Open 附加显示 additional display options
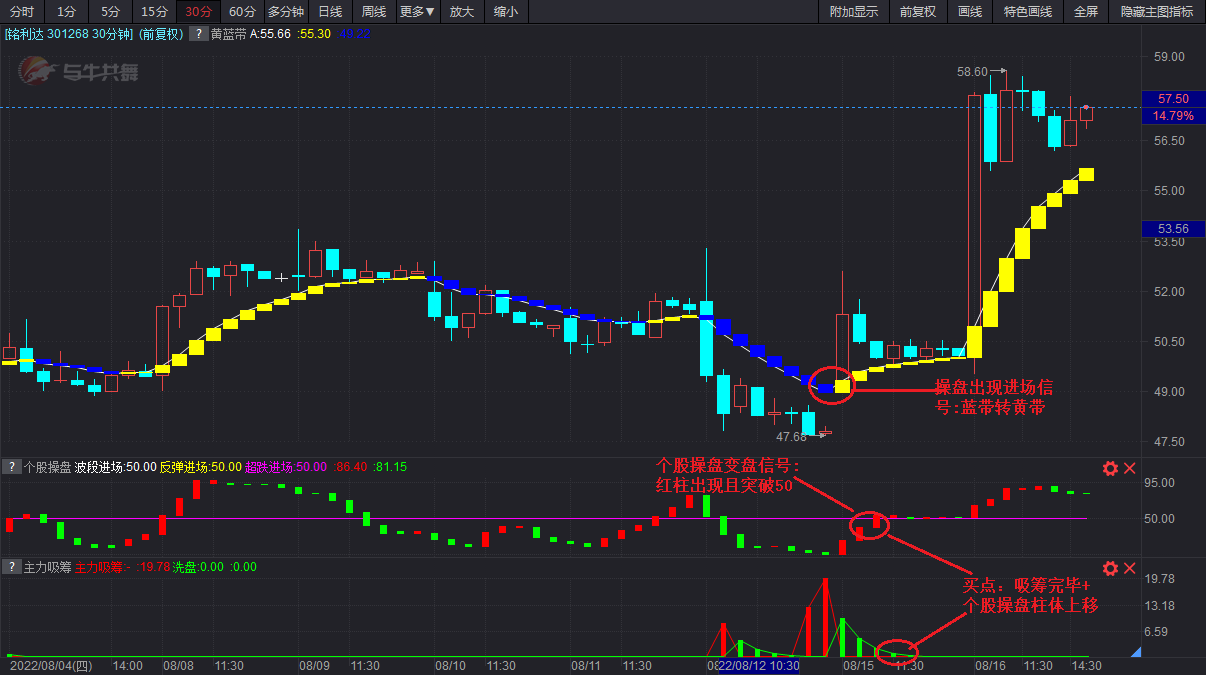Screen dimensions: 1206x675 854,12
